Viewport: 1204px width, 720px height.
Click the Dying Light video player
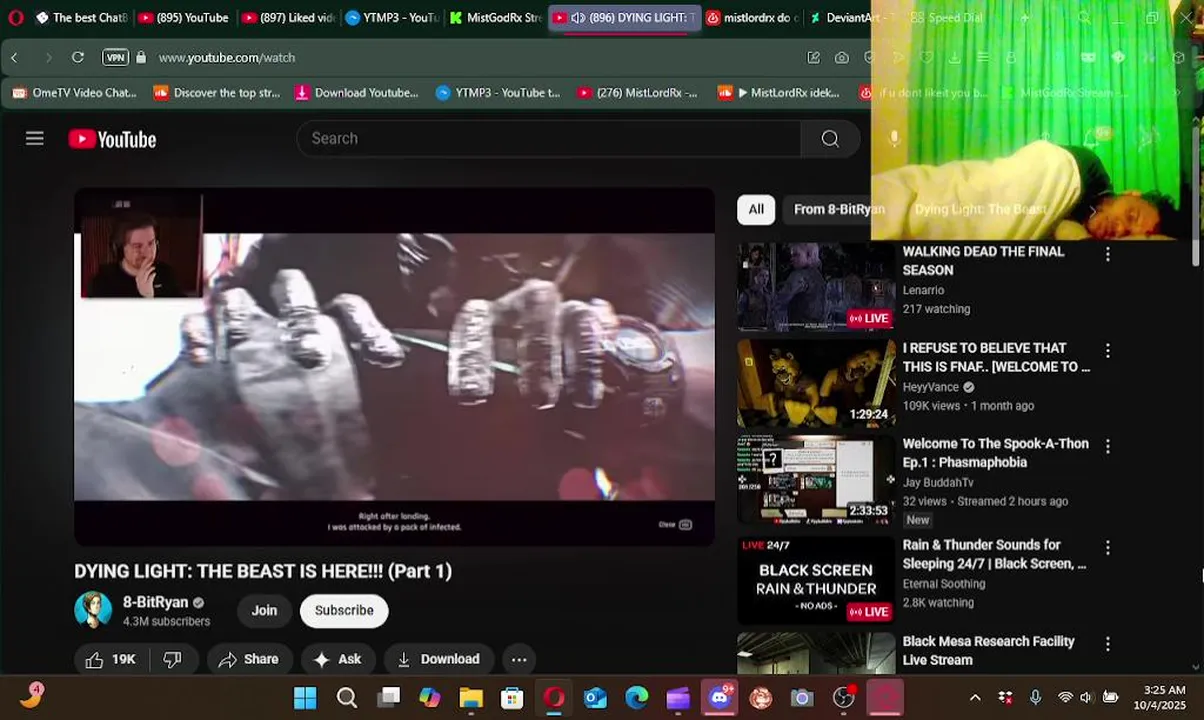pos(394,367)
